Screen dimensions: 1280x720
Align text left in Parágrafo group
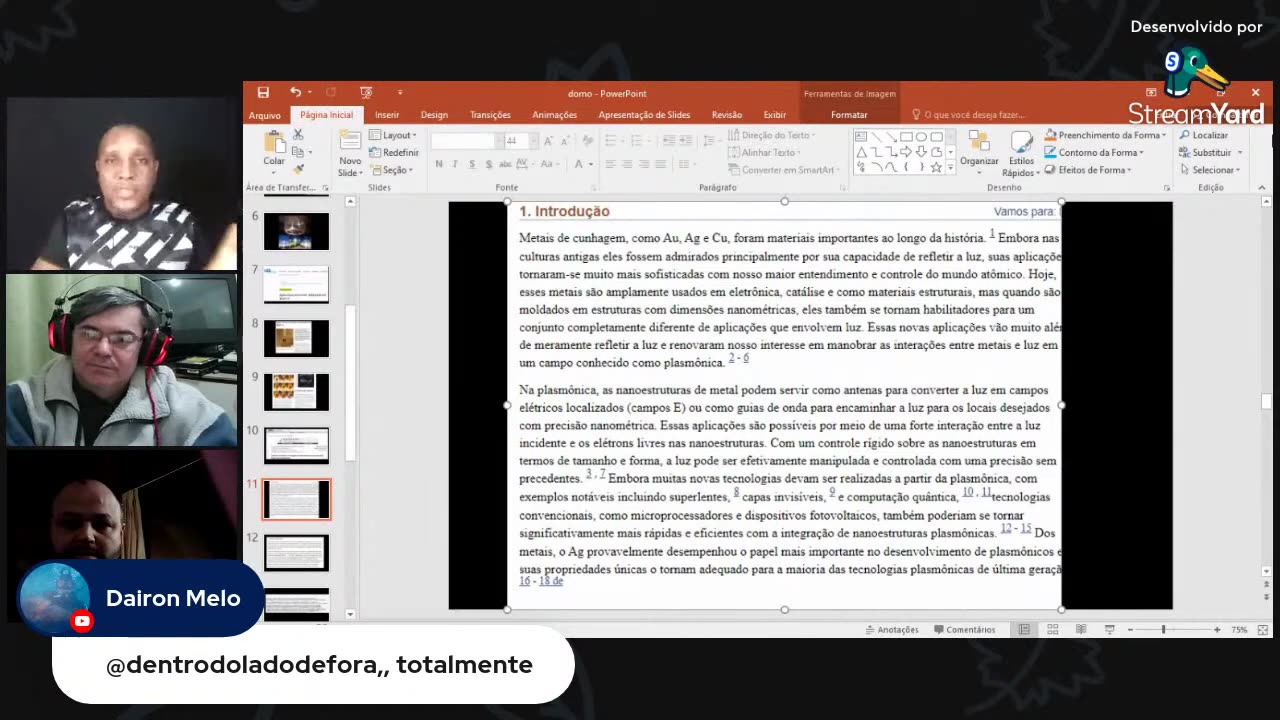[611, 164]
